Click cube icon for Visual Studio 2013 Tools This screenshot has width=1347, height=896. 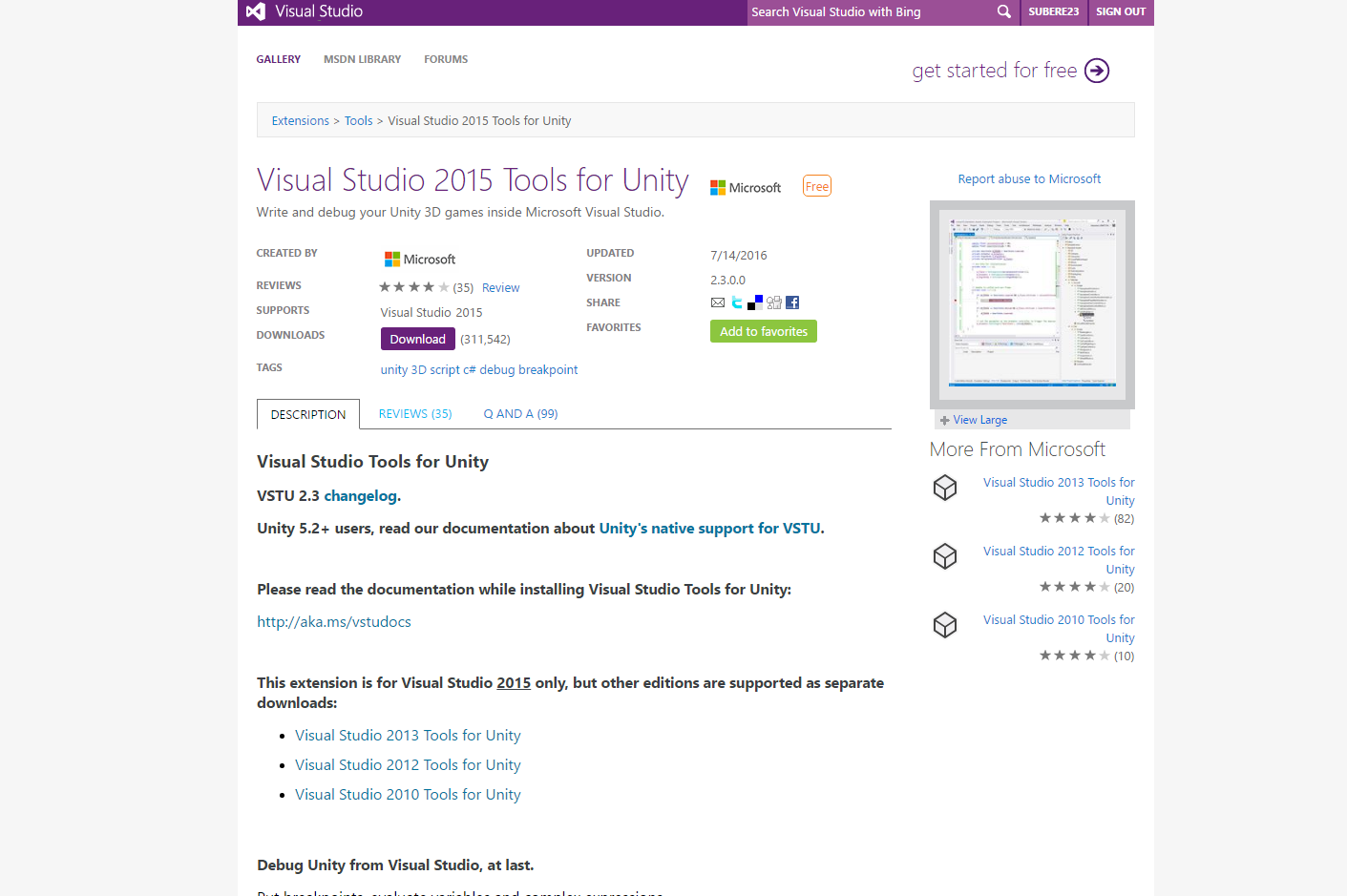[945, 488]
